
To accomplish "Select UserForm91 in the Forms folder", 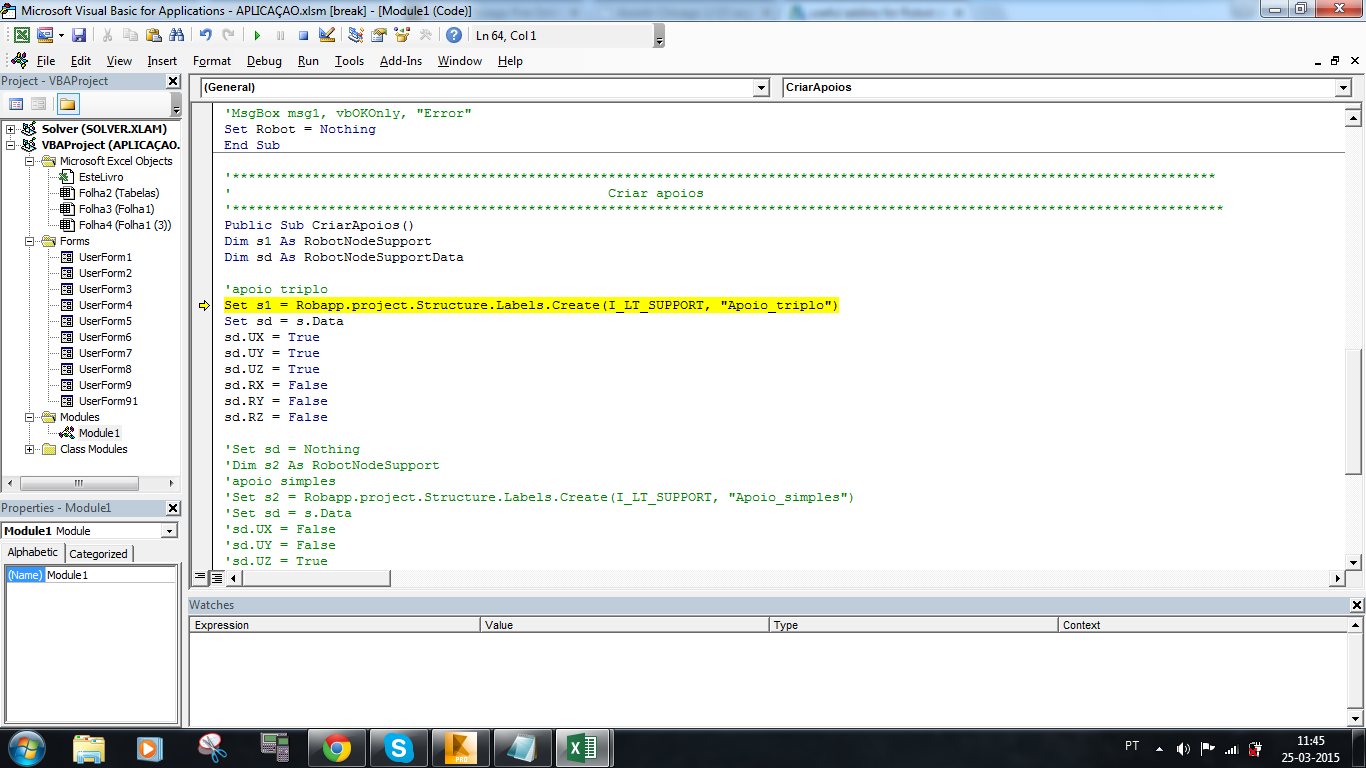I will pyautogui.click(x=108, y=401).
